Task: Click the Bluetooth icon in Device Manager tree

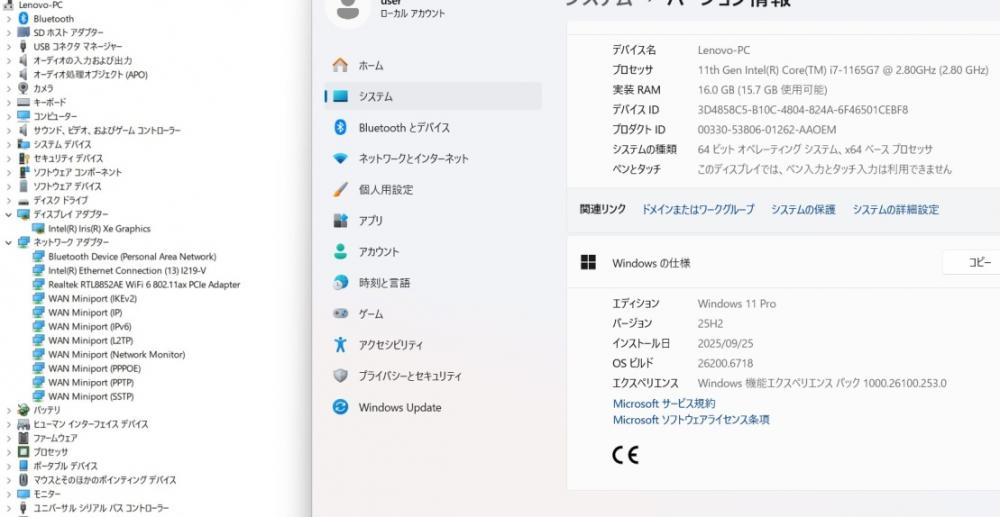Action: click(24, 18)
